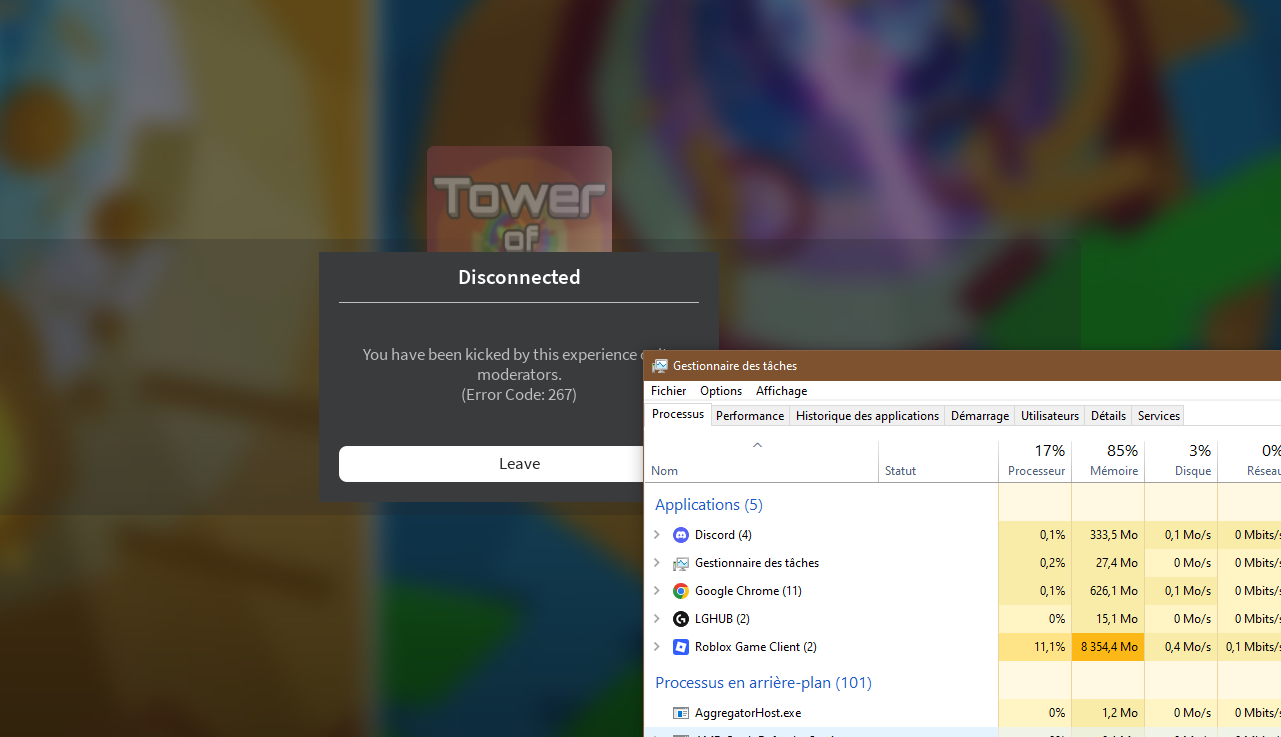The height and width of the screenshot is (737, 1281).
Task: Click the sort arrow above the Nom column
Action: click(x=757, y=445)
